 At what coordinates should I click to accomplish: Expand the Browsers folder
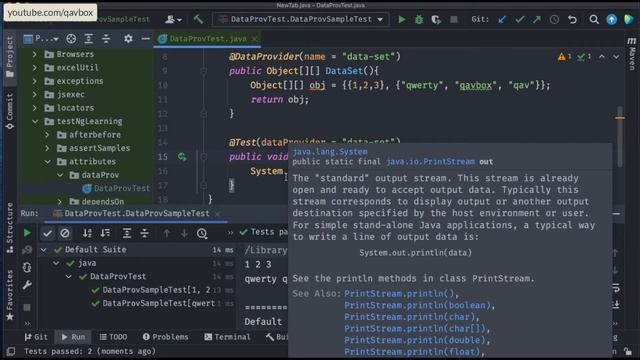click(x=35, y=54)
